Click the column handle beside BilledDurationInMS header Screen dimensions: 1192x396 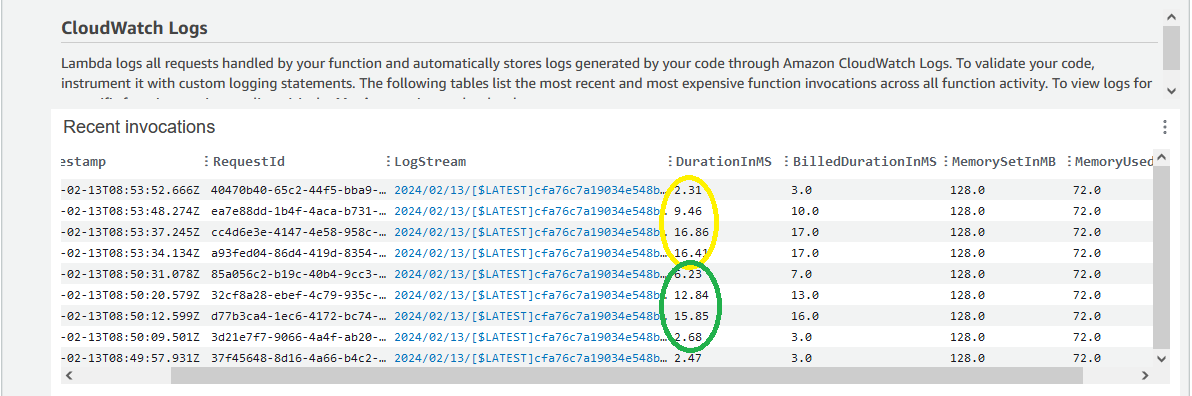pyautogui.click(x=787, y=161)
